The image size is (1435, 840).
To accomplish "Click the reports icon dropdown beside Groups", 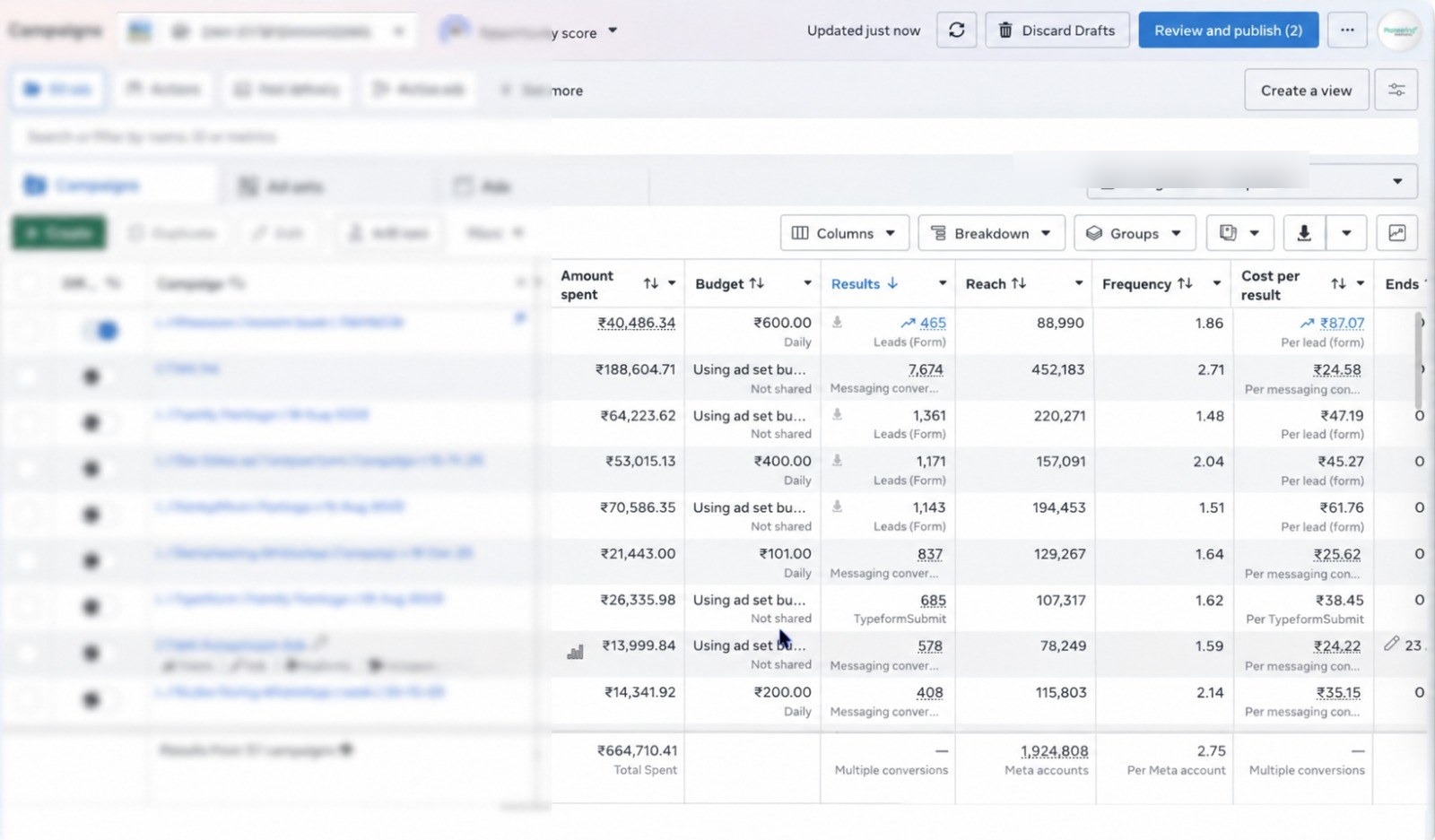I will coord(1239,233).
